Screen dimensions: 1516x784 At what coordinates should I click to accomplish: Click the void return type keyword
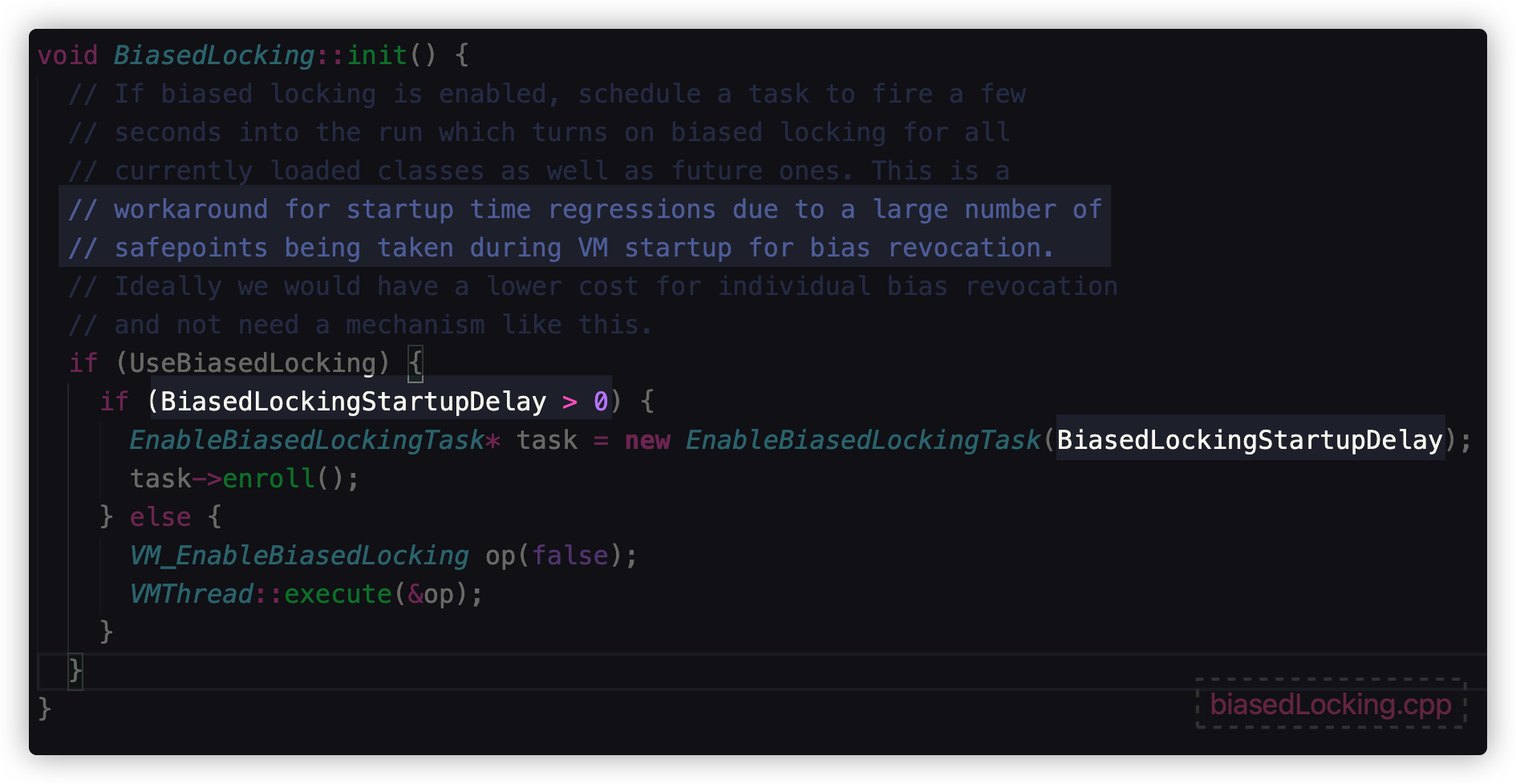67,55
